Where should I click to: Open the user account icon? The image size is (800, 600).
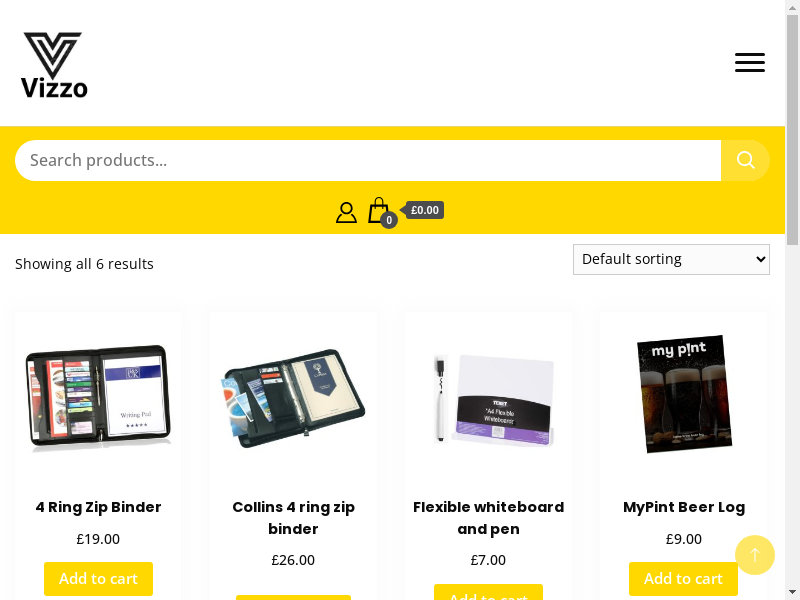pyautogui.click(x=346, y=212)
